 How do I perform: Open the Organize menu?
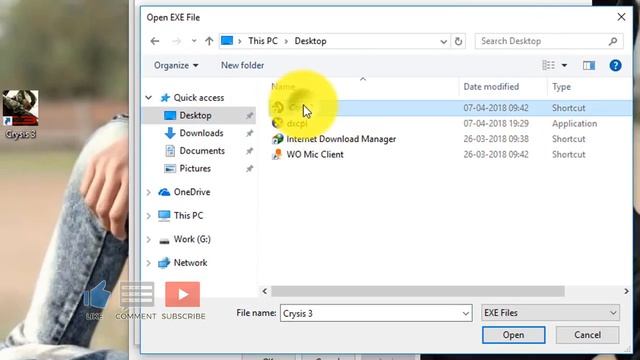176,65
